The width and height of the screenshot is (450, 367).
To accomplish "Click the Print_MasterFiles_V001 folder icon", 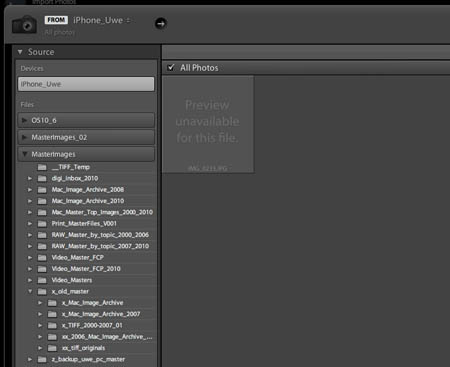I will (42, 224).
